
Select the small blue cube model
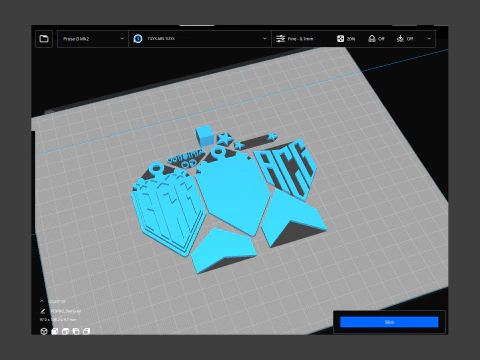click(x=204, y=135)
